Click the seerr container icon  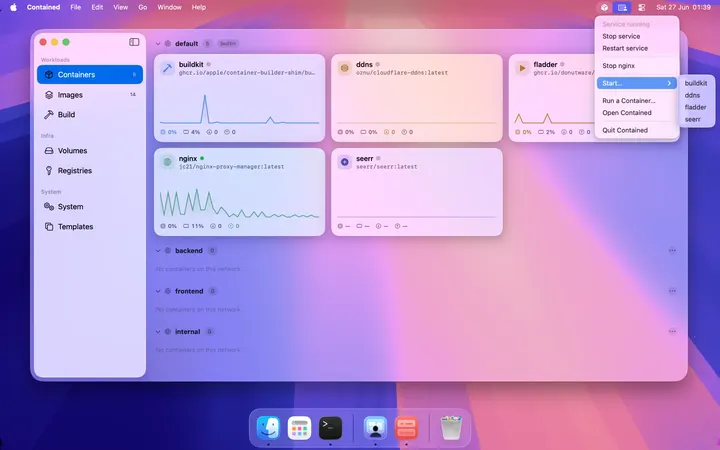tap(344, 162)
